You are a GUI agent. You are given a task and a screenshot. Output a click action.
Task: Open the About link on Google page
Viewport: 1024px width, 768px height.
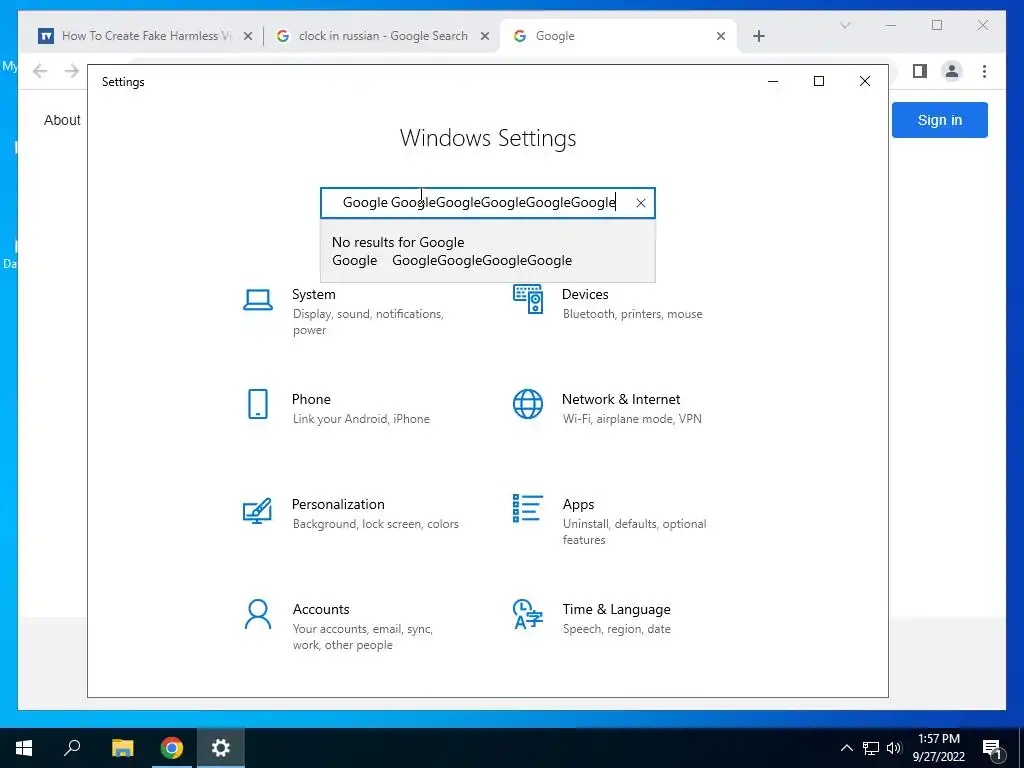62,120
